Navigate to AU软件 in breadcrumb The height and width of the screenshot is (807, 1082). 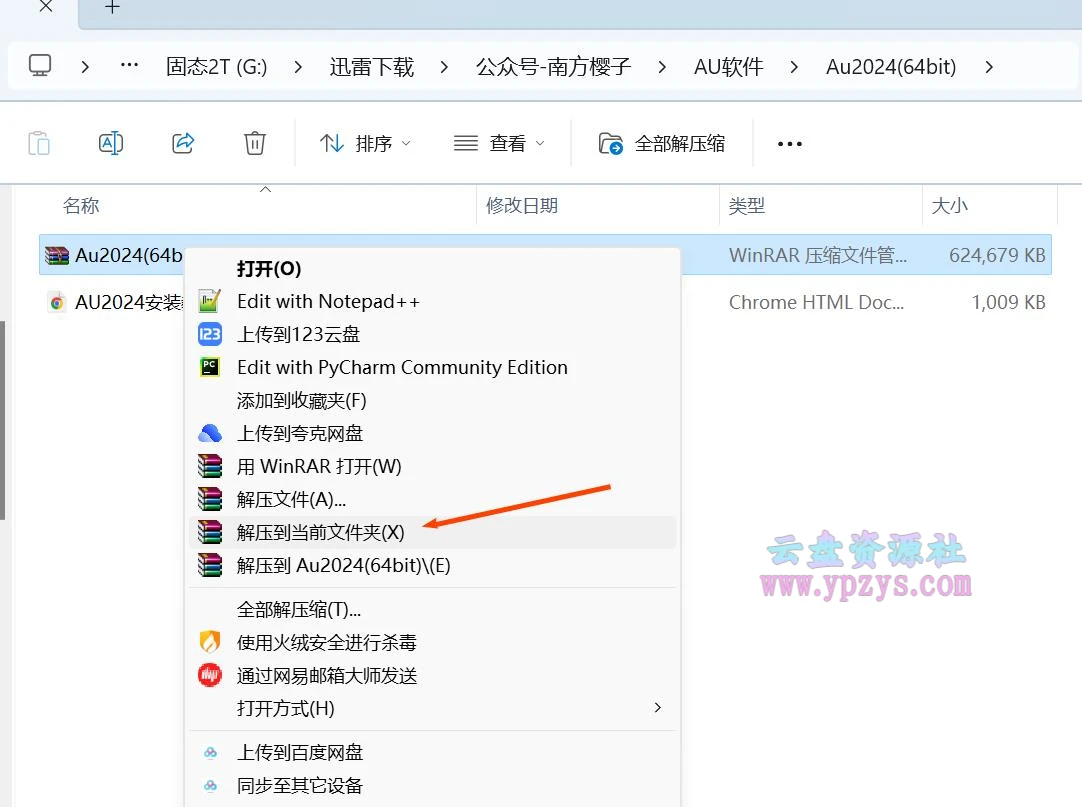tap(728, 67)
